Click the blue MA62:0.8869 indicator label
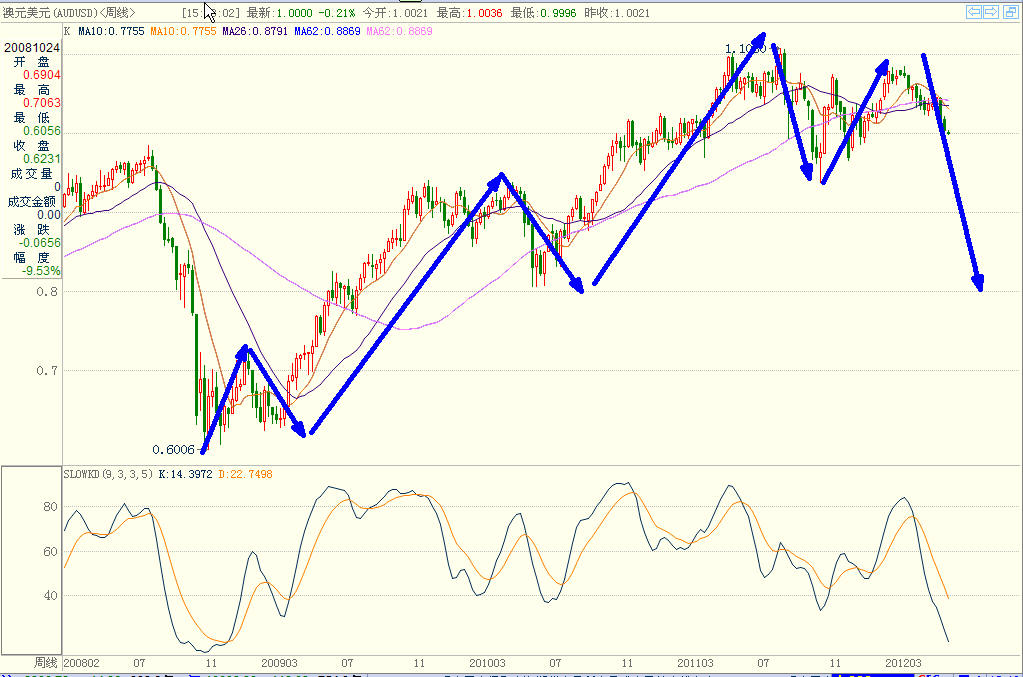1023x677 pixels. coord(328,31)
